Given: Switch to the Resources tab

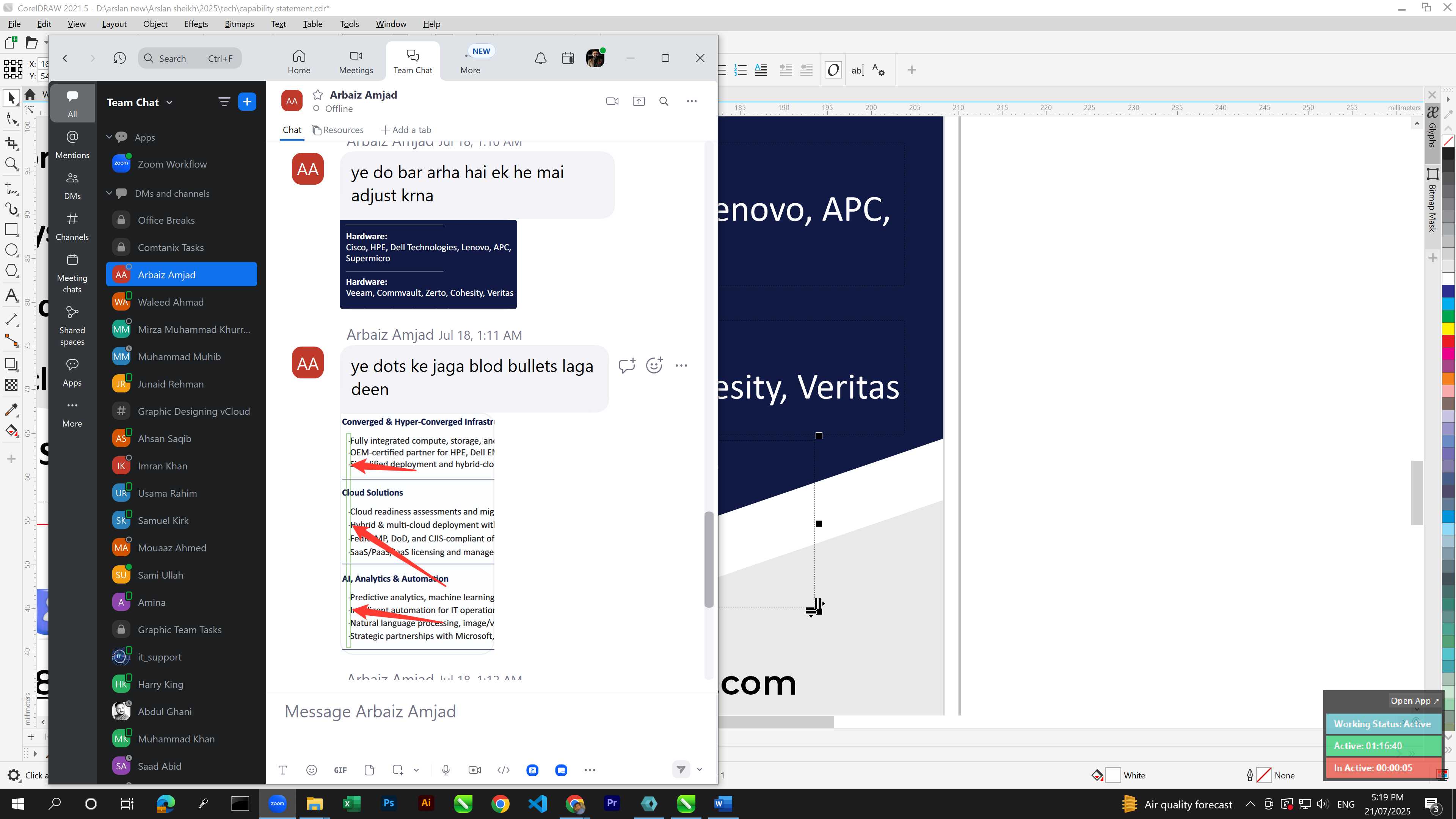Looking at the screenshot, I should [x=337, y=130].
